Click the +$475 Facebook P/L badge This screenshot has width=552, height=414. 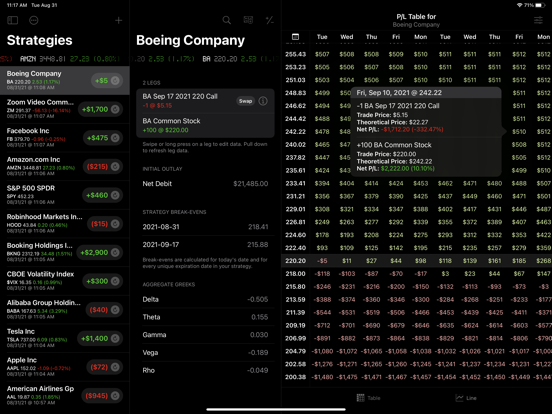[x=103, y=138]
